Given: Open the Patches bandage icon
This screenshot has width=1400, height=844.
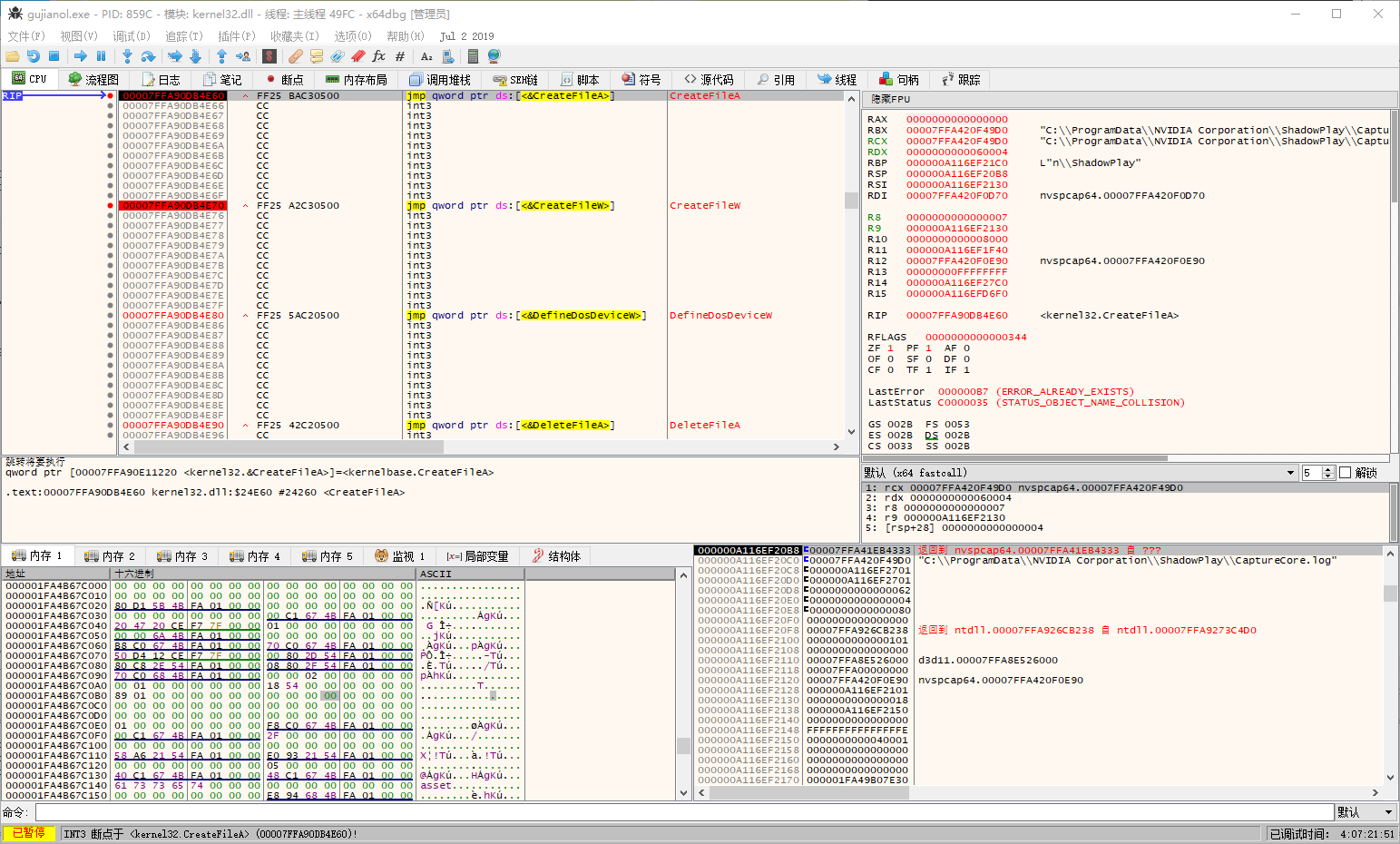Looking at the screenshot, I should (x=296, y=56).
